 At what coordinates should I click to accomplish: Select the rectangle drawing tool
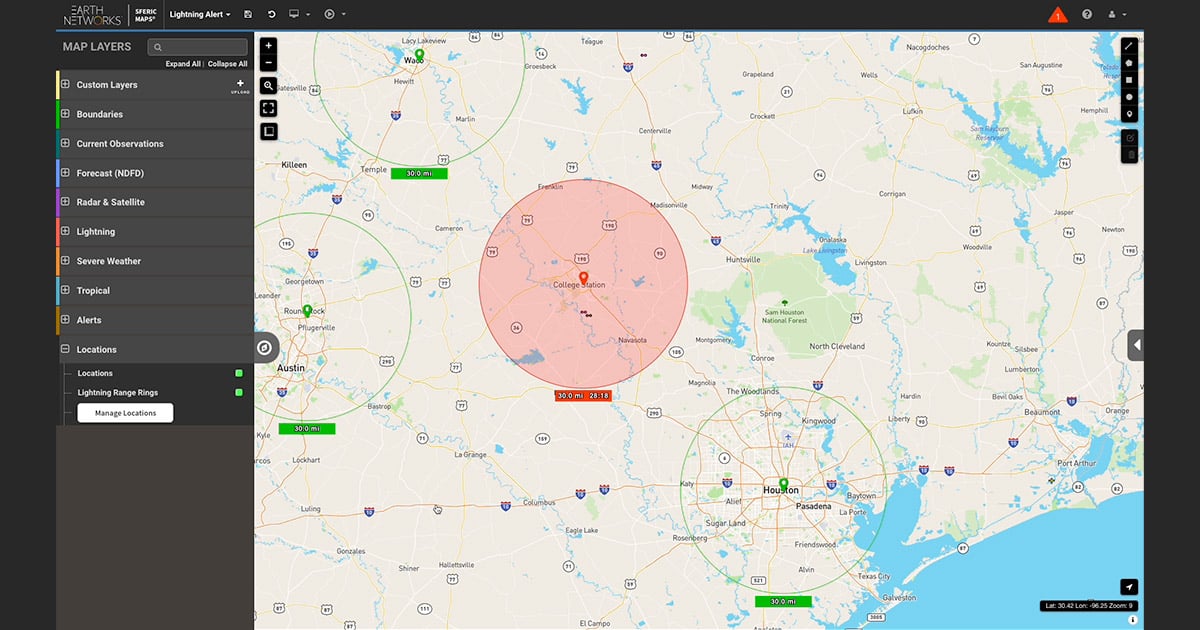point(1129,80)
